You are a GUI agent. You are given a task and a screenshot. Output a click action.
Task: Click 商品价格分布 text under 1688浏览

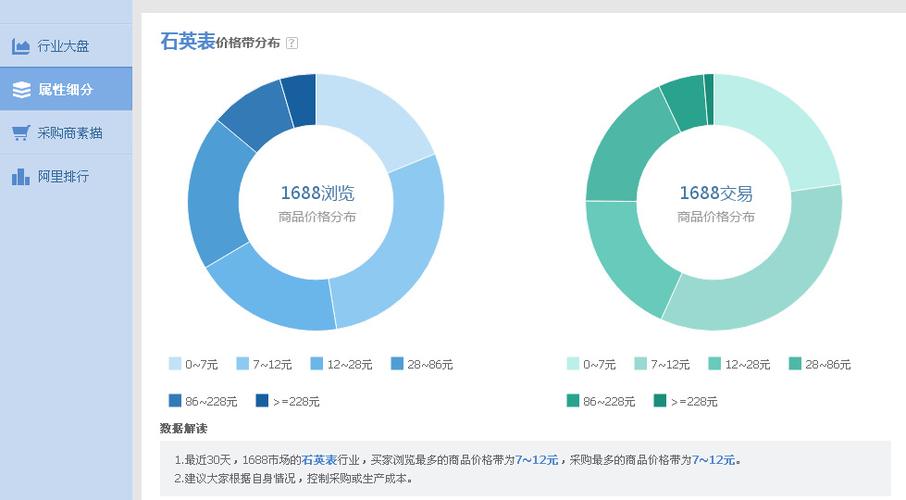pos(317,217)
